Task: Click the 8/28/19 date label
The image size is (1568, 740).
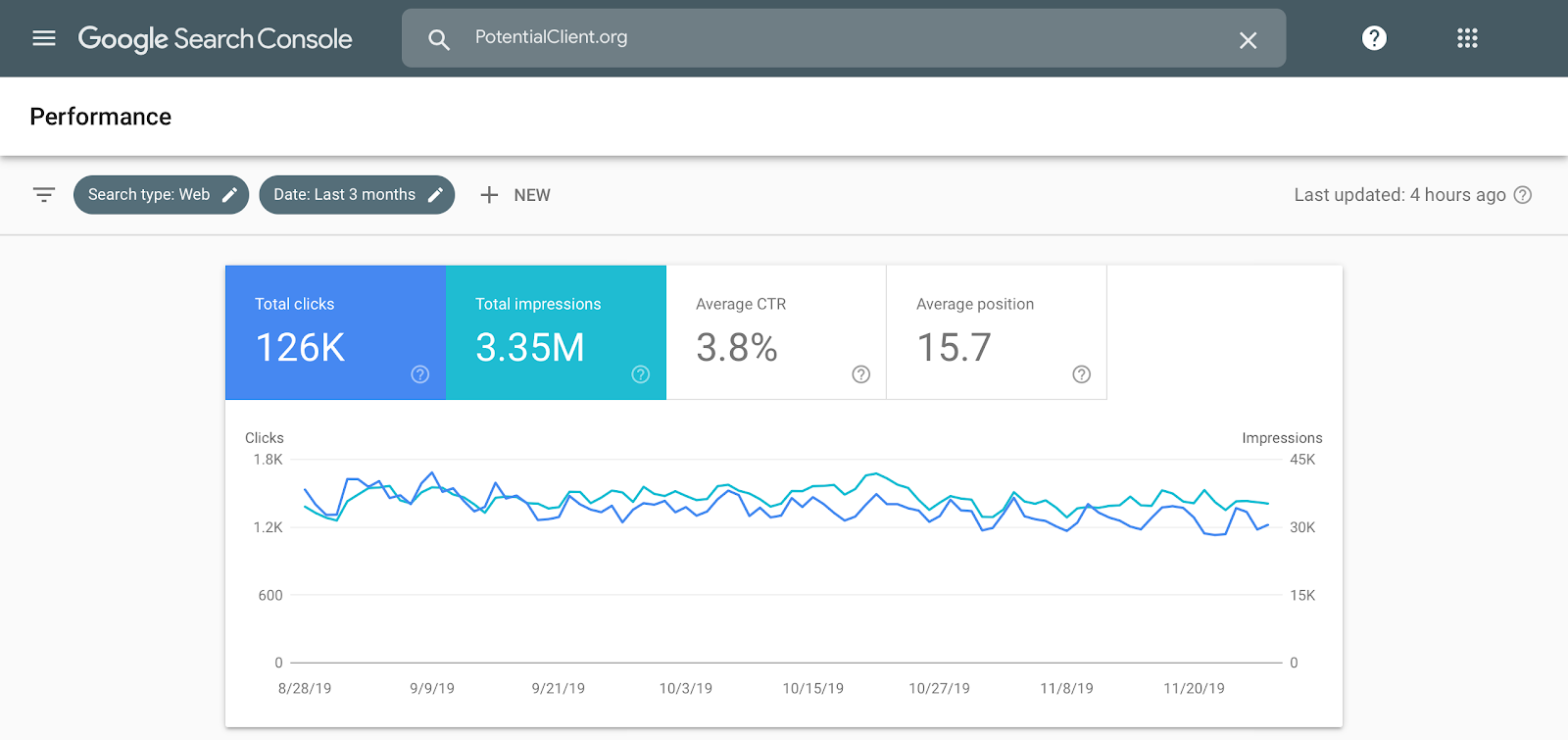Action: [305, 688]
